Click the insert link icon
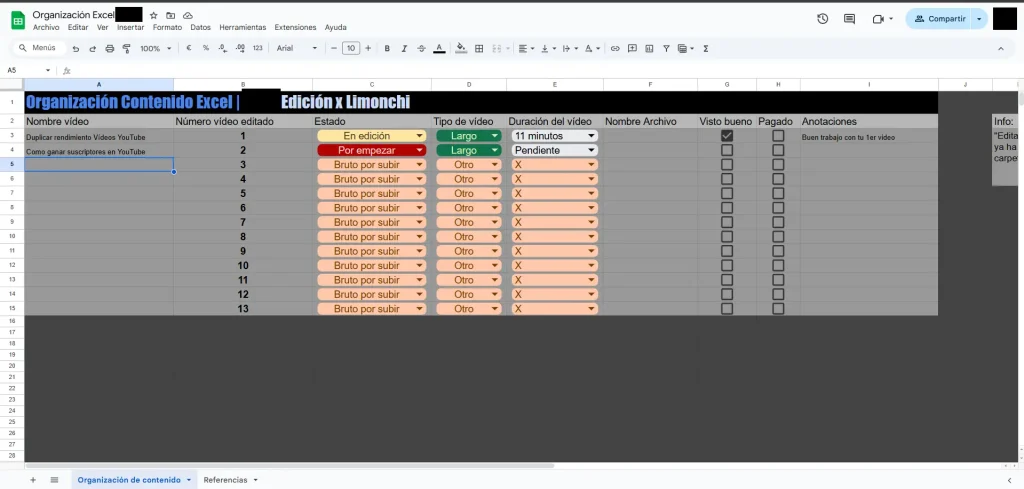The width and height of the screenshot is (1024, 489). (x=615, y=48)
